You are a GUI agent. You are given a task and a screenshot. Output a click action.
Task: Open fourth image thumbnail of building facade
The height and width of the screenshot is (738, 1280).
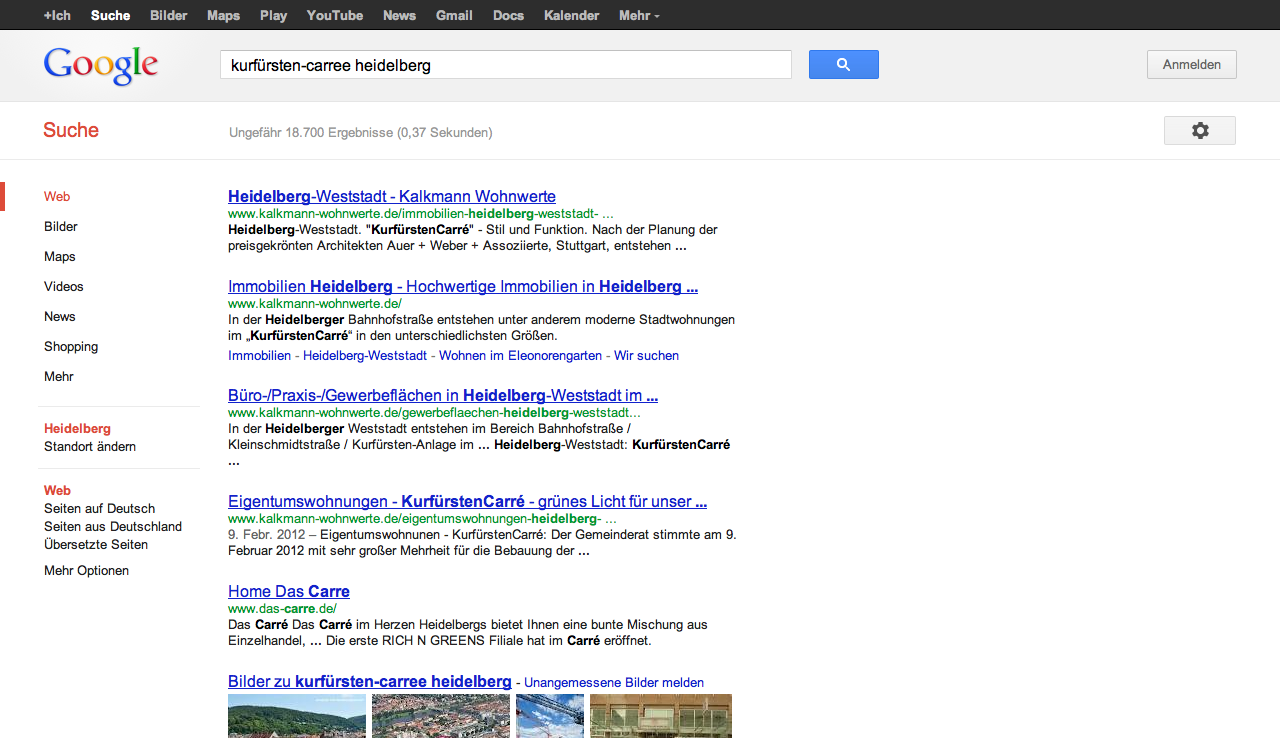661,716
